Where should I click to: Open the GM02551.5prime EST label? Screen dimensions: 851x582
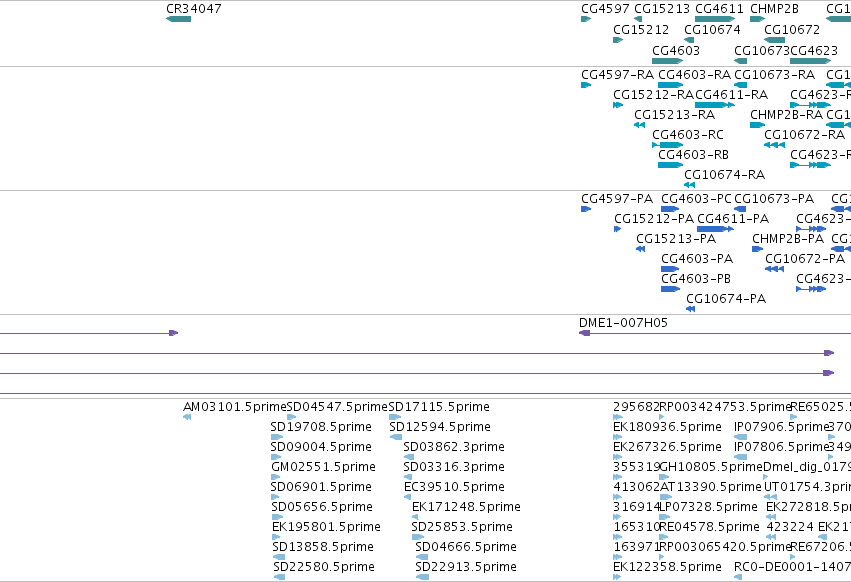click(x=323, y=467)
